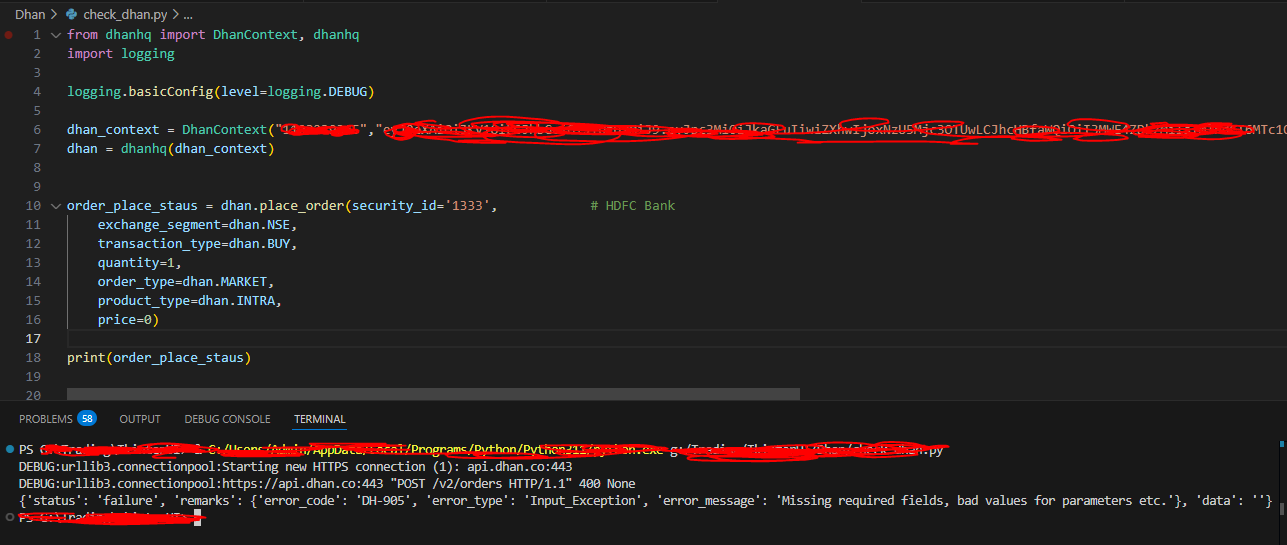Viewport: 1287px width, 545px height.
Task: Switch to the OUTPUT tab
Action: pos(140,419)
